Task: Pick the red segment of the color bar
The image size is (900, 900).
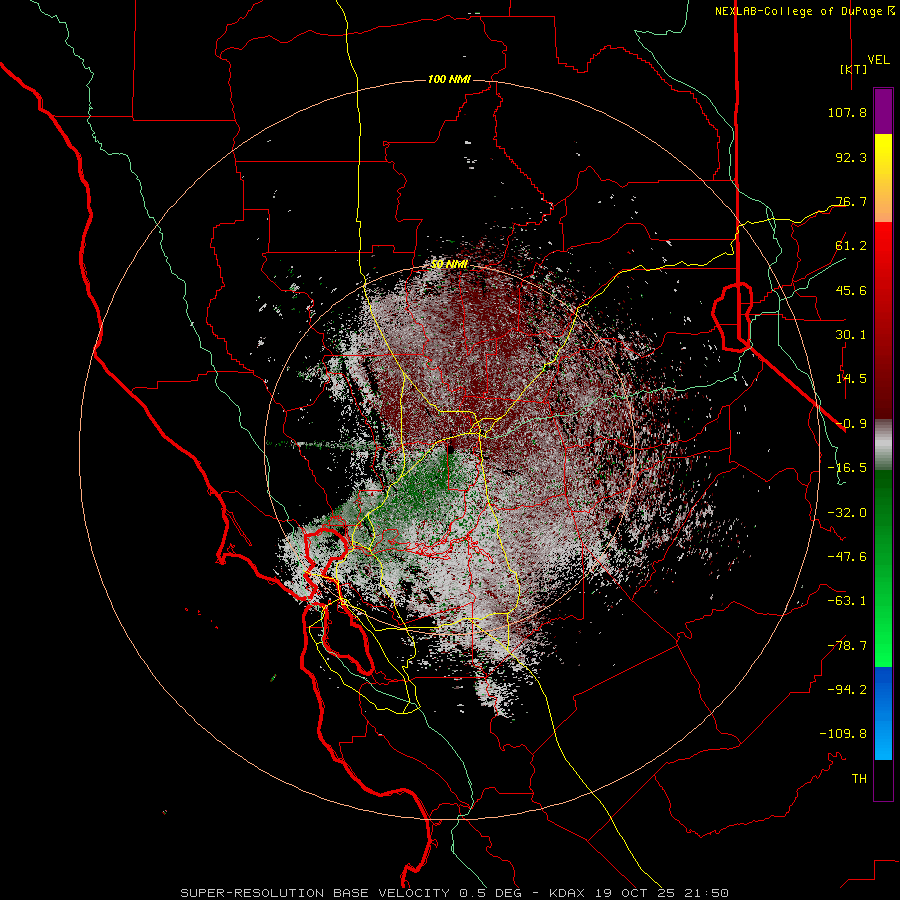Action: coord(883,320)
